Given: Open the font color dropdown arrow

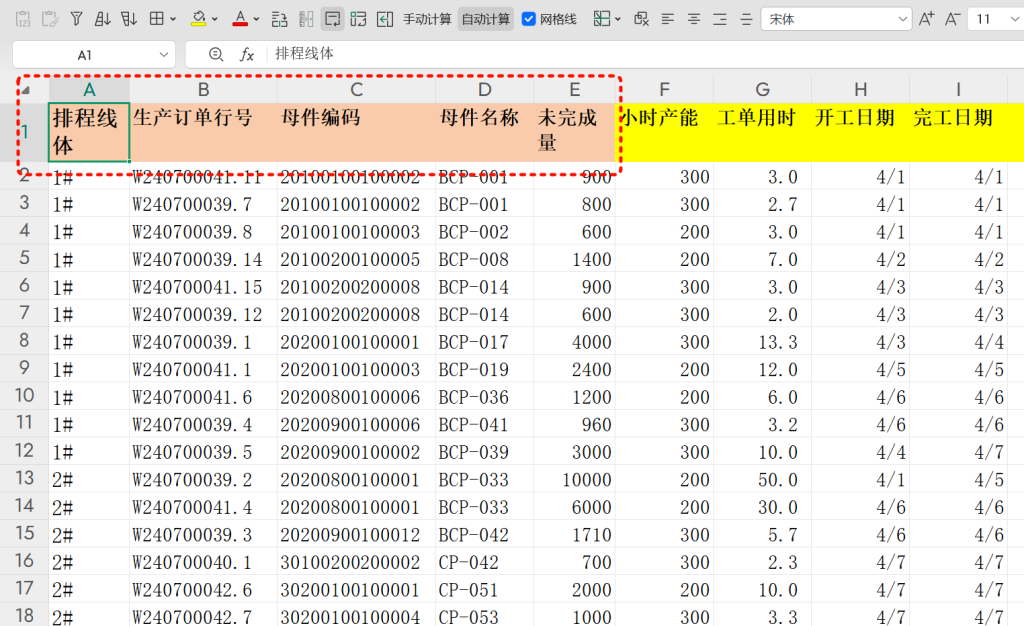Looking at the screenshot, I should coord(256,20).
